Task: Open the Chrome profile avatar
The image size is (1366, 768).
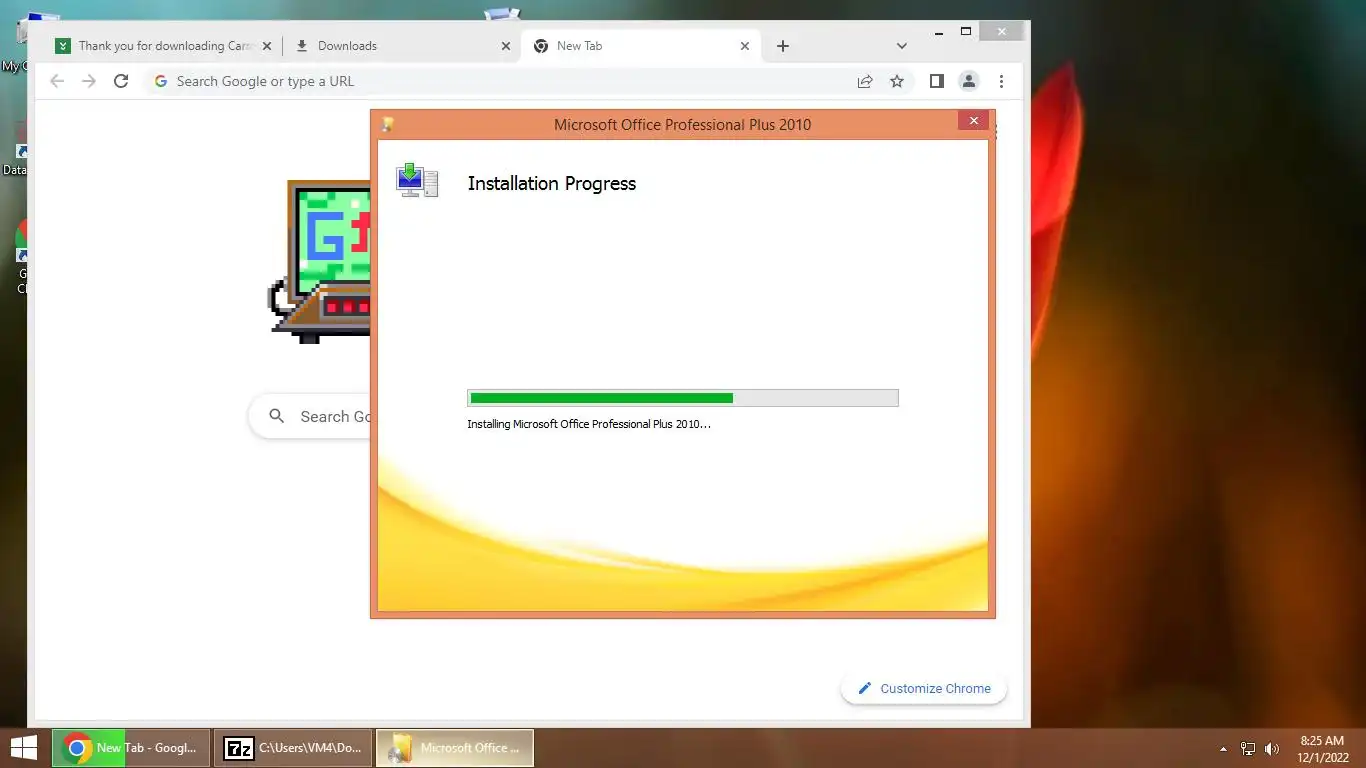Action: [968, 81]
